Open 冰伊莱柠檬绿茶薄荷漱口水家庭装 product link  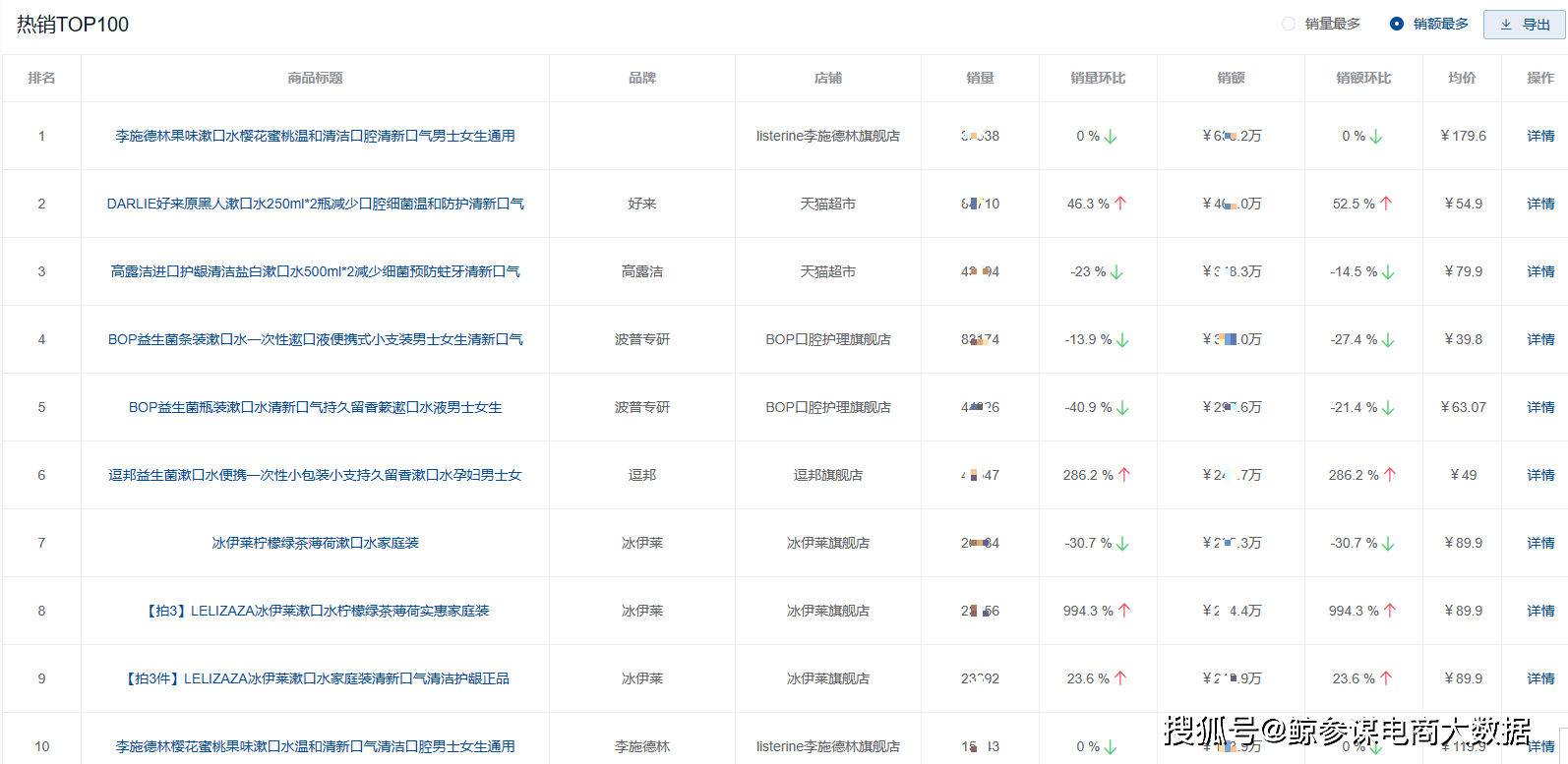[x=315, y=543]
